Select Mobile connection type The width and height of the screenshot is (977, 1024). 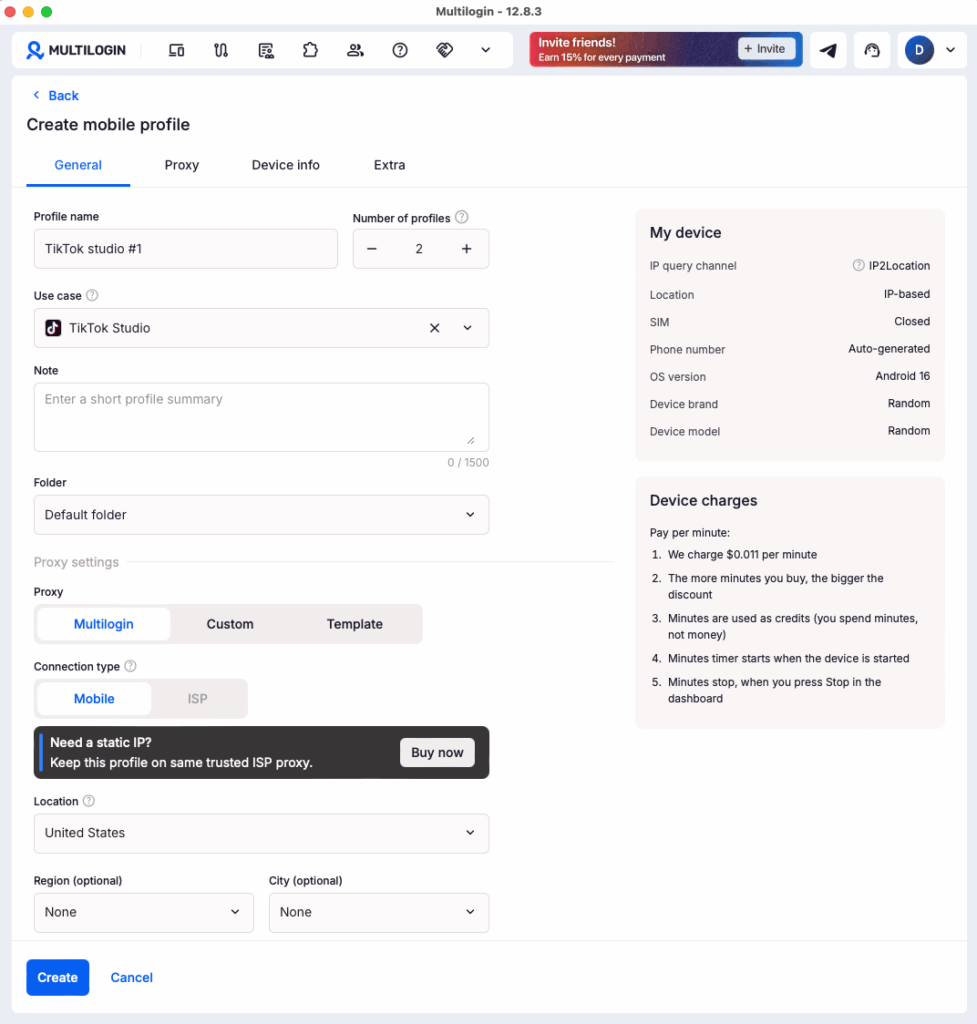pyautogui.click(x=94, y=699)
